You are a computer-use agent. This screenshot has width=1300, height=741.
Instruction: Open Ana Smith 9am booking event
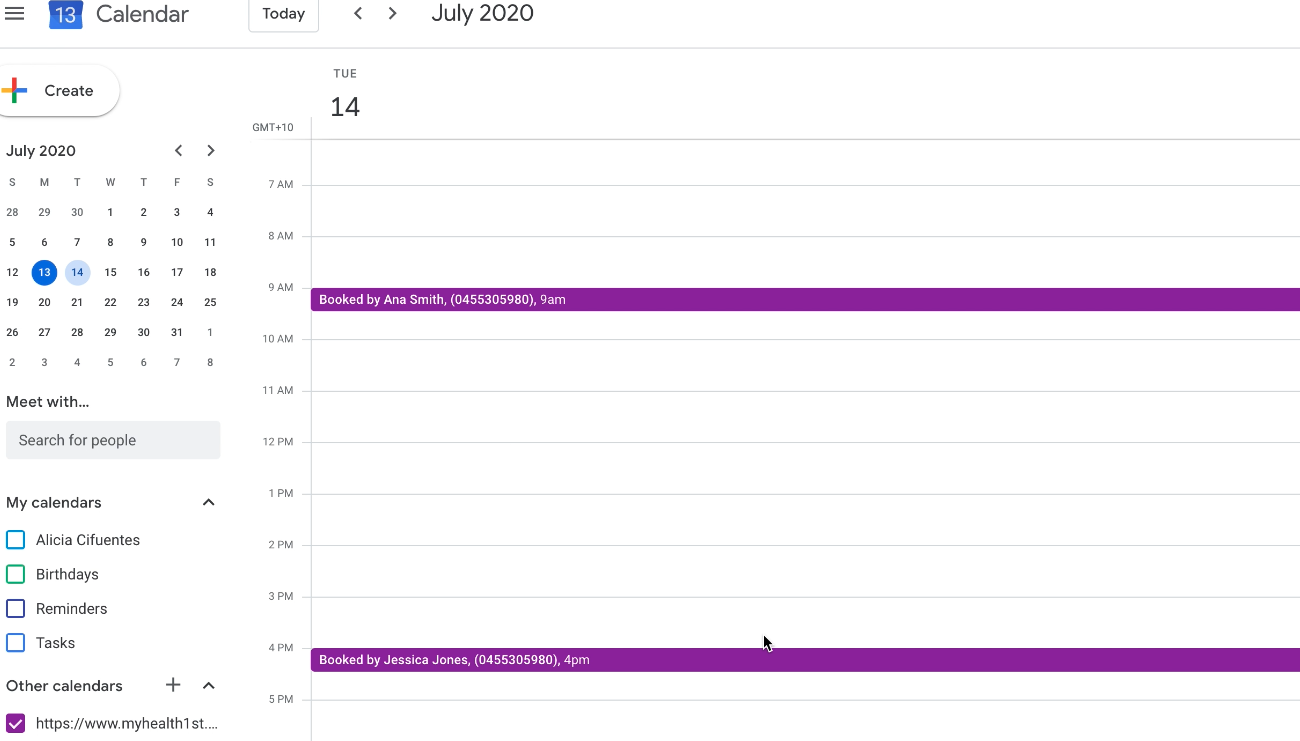[700, 299]
